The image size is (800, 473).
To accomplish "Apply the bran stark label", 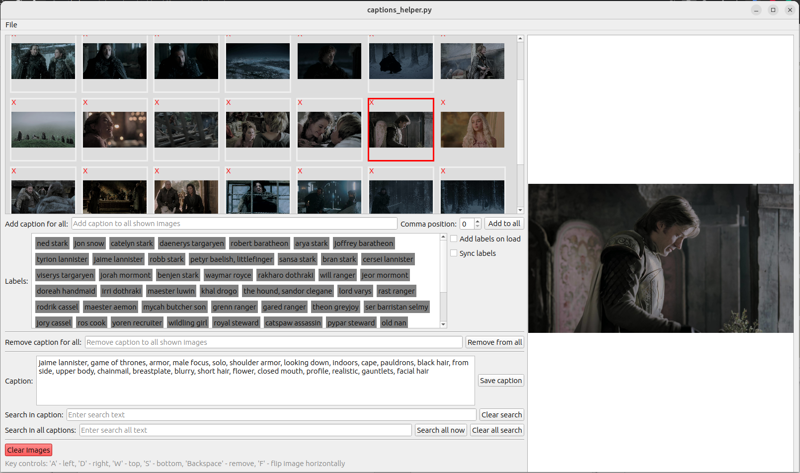I will [x=339, y=259].
